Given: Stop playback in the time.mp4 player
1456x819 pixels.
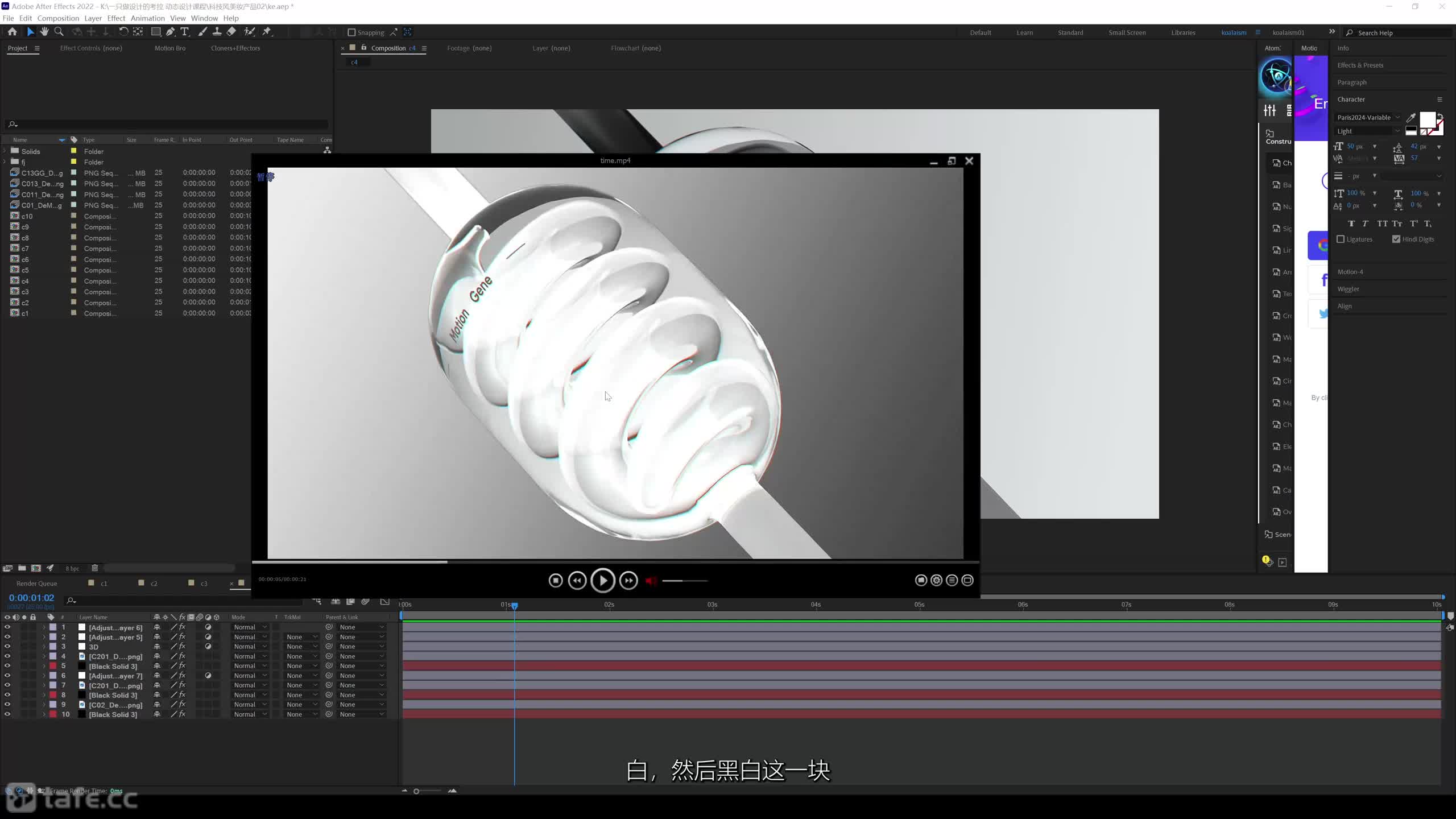Looking at the screenshot, I should click(x=556, y=580).
